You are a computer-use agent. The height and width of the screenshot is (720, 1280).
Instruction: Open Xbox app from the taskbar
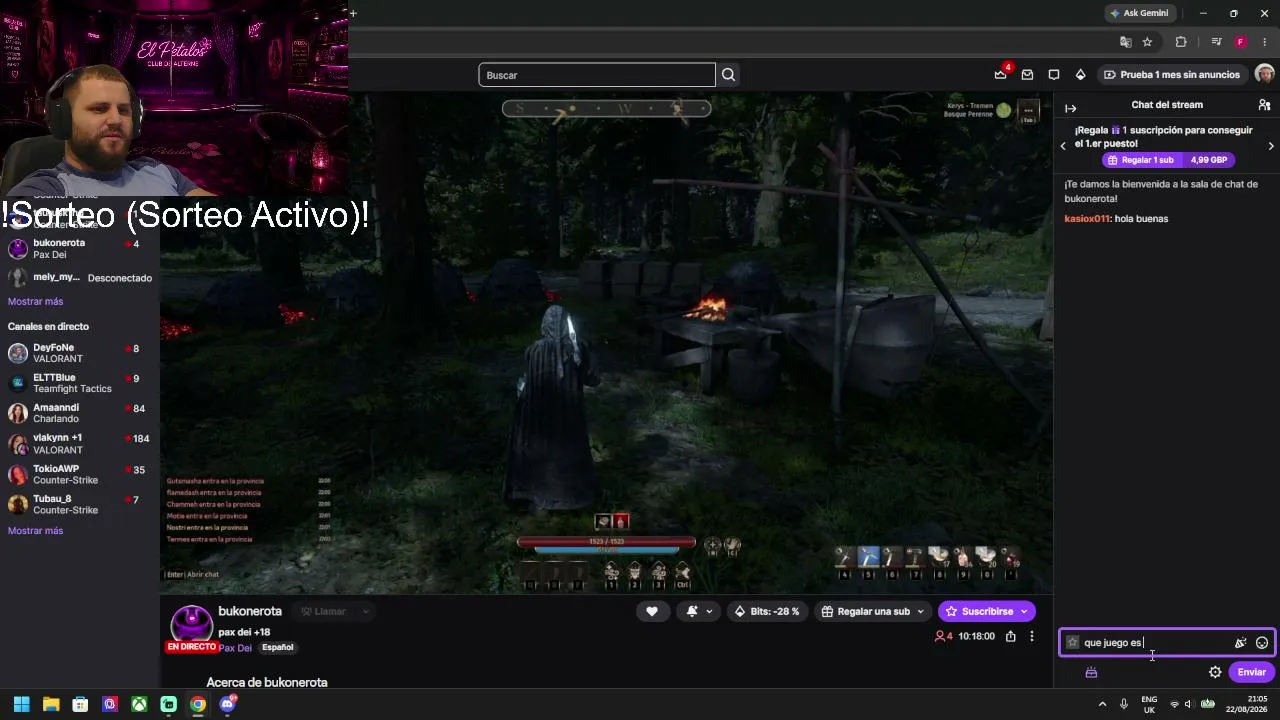click(x=139, y=704)
